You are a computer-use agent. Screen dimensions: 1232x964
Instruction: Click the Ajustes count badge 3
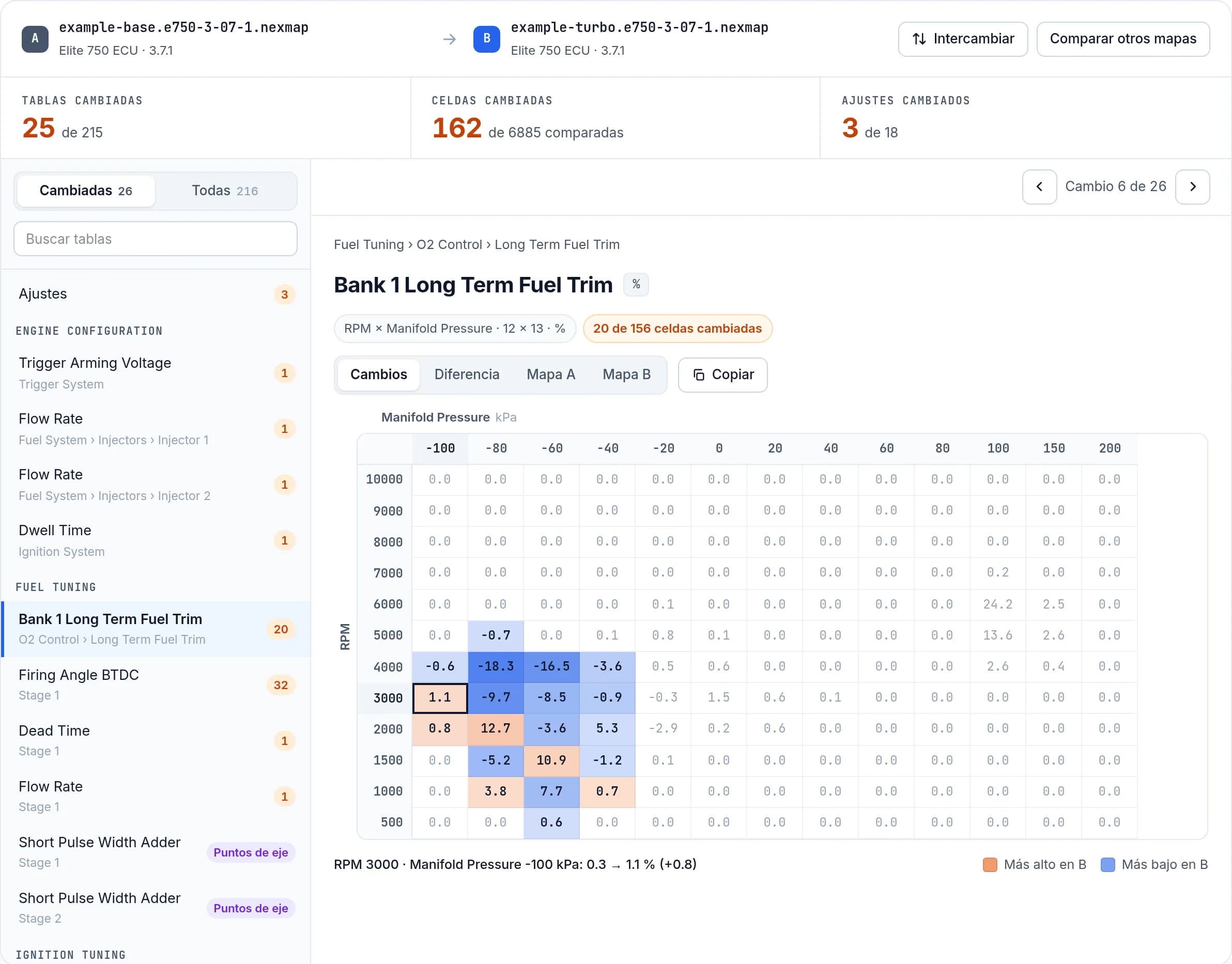coord(285,294)
